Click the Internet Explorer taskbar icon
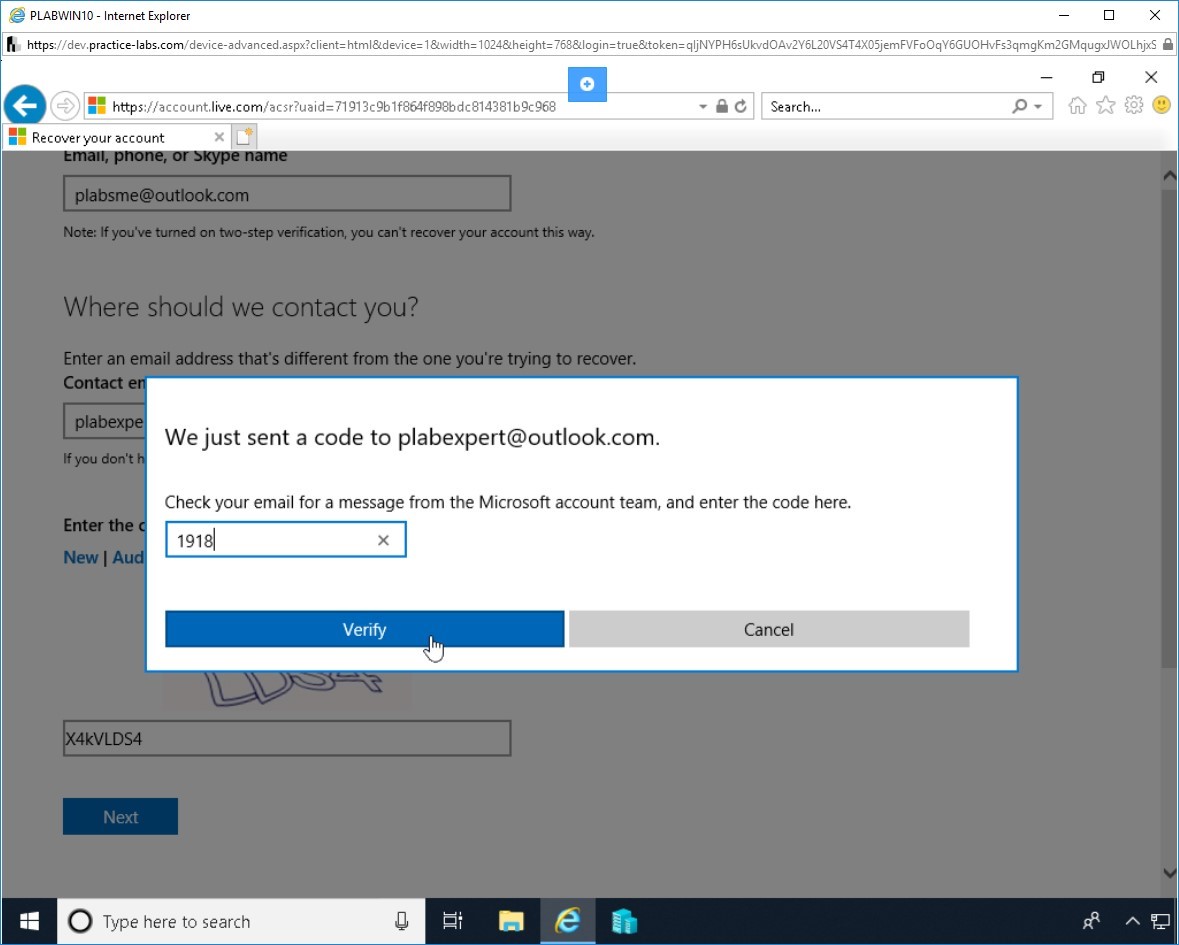Viewport: 1179px width, 945px height. [x=568, y=921]
